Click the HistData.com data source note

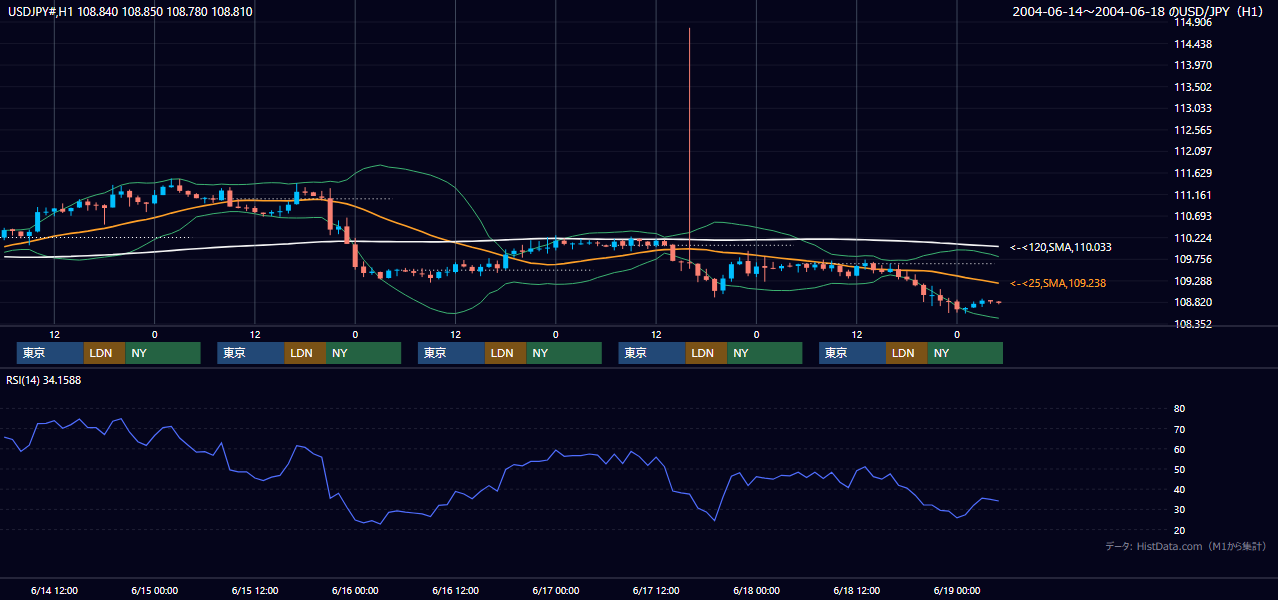pos(1186,546)
